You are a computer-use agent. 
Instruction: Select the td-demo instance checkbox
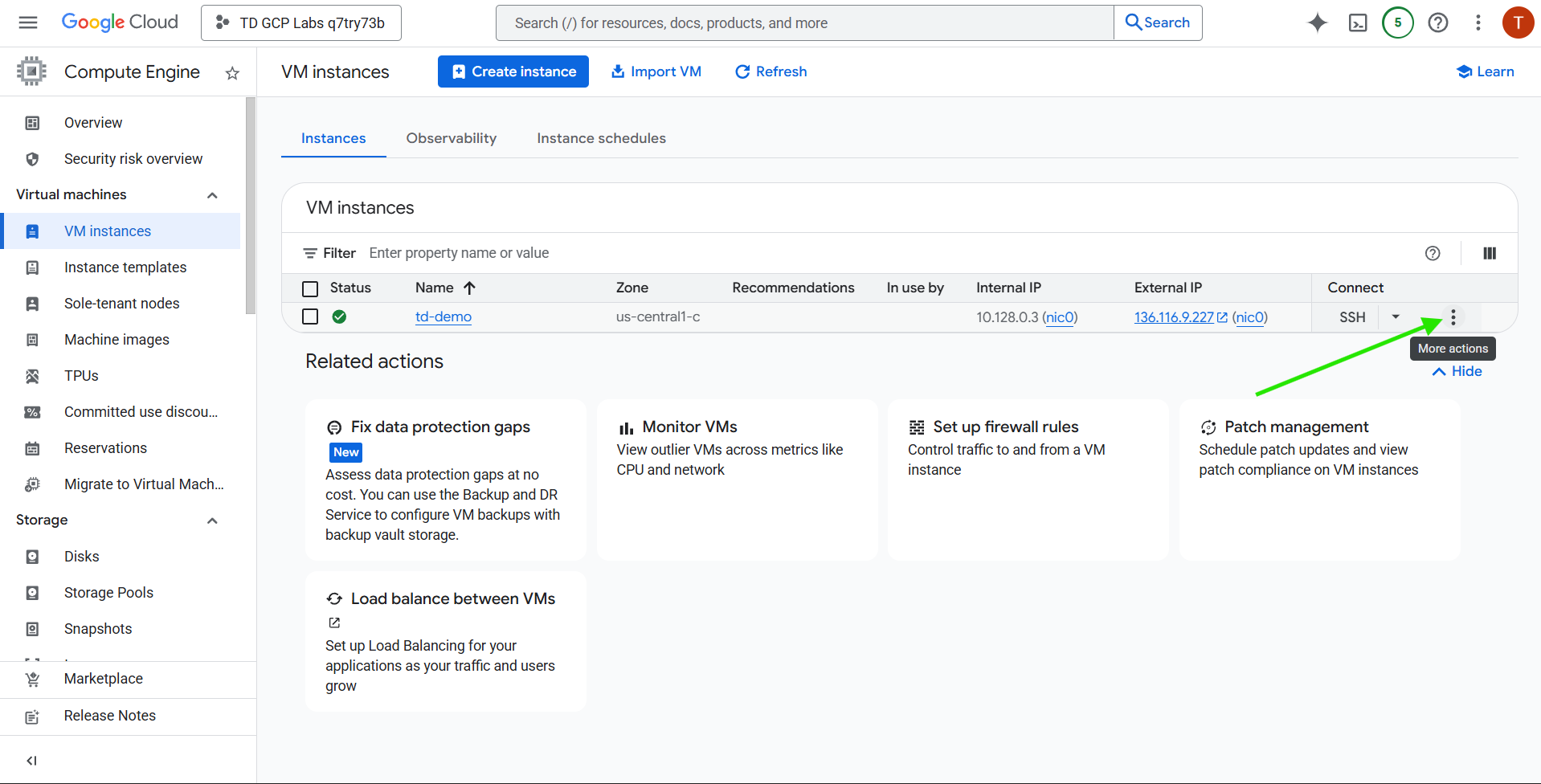(310, 316)
